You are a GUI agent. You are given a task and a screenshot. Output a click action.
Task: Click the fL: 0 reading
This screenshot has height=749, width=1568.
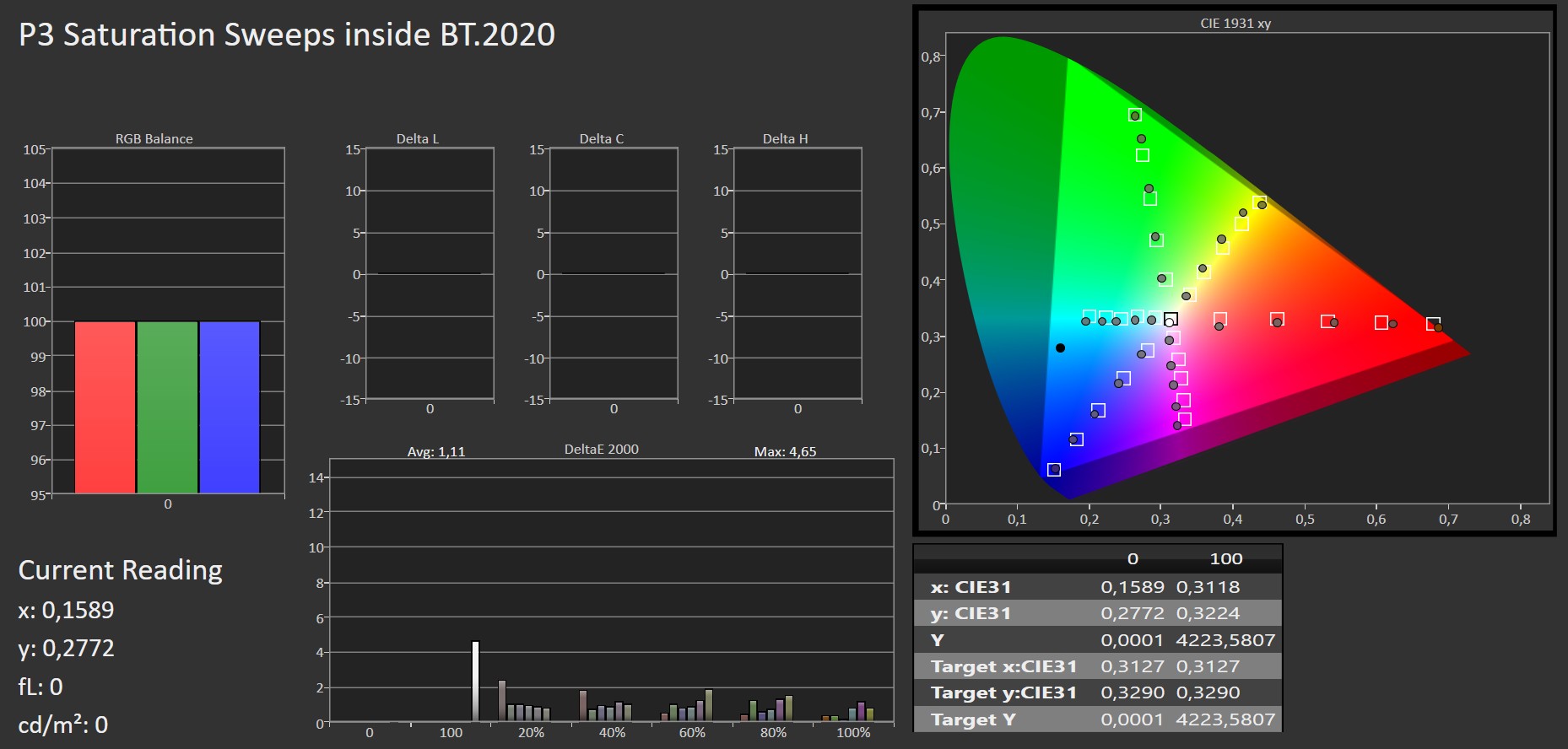click(x=41, y=687)
